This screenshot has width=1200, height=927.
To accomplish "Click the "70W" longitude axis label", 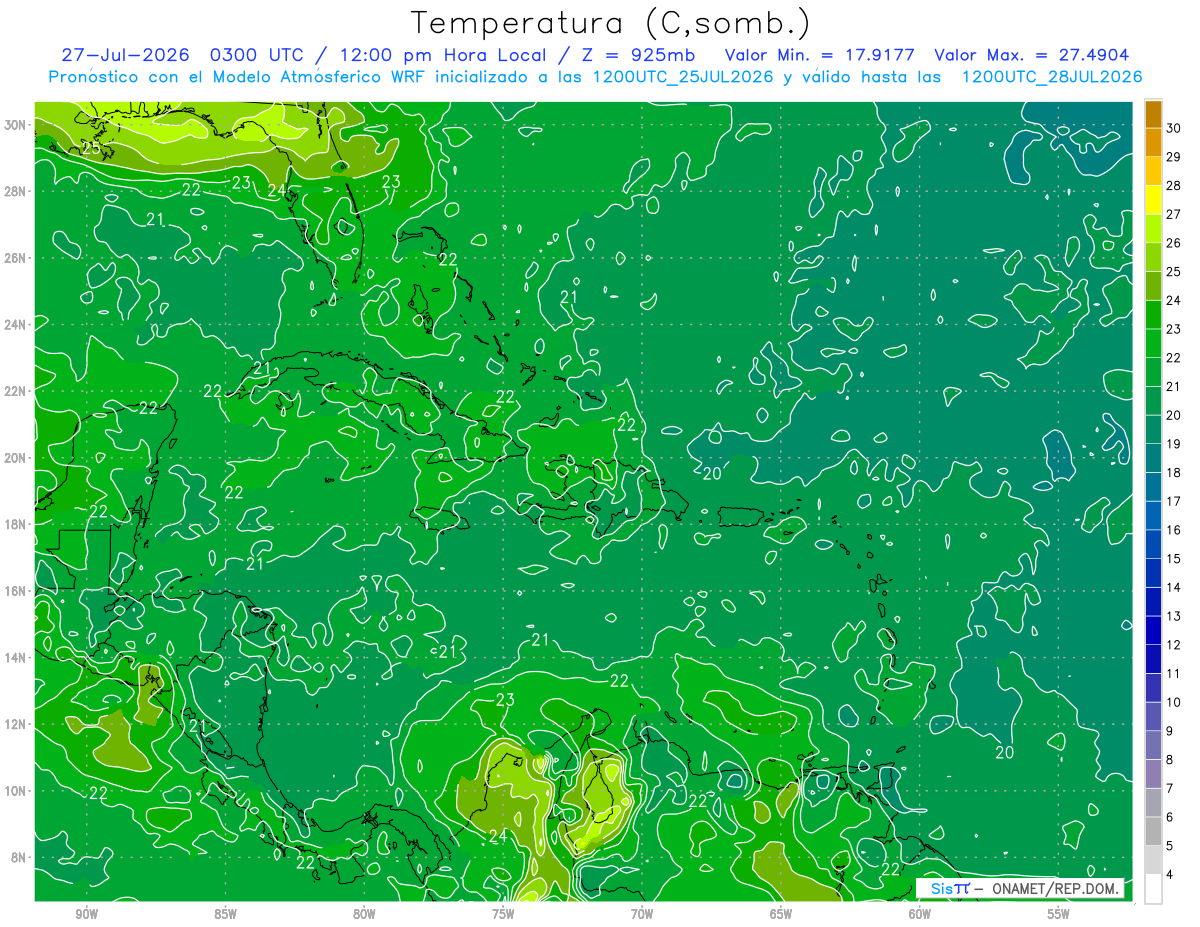I will pyautogui.click(x=642, y=914).
